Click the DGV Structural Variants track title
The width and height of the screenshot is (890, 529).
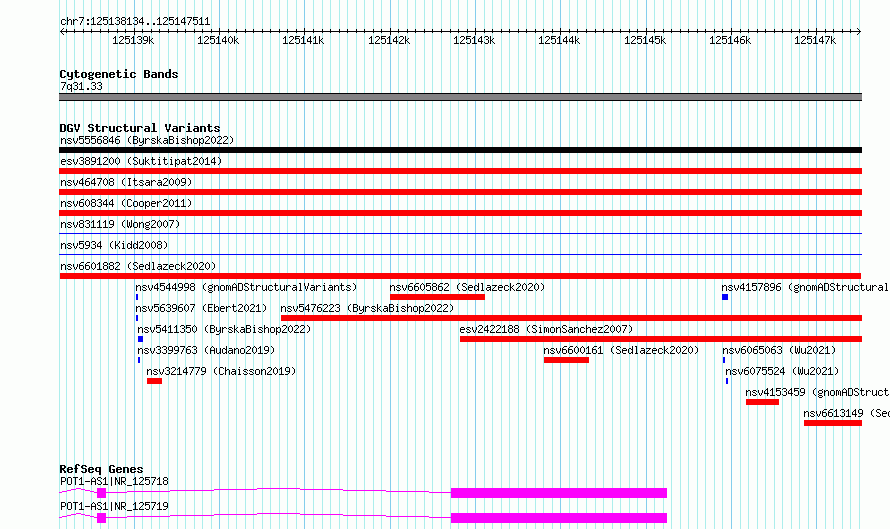(x=140, y=128)
